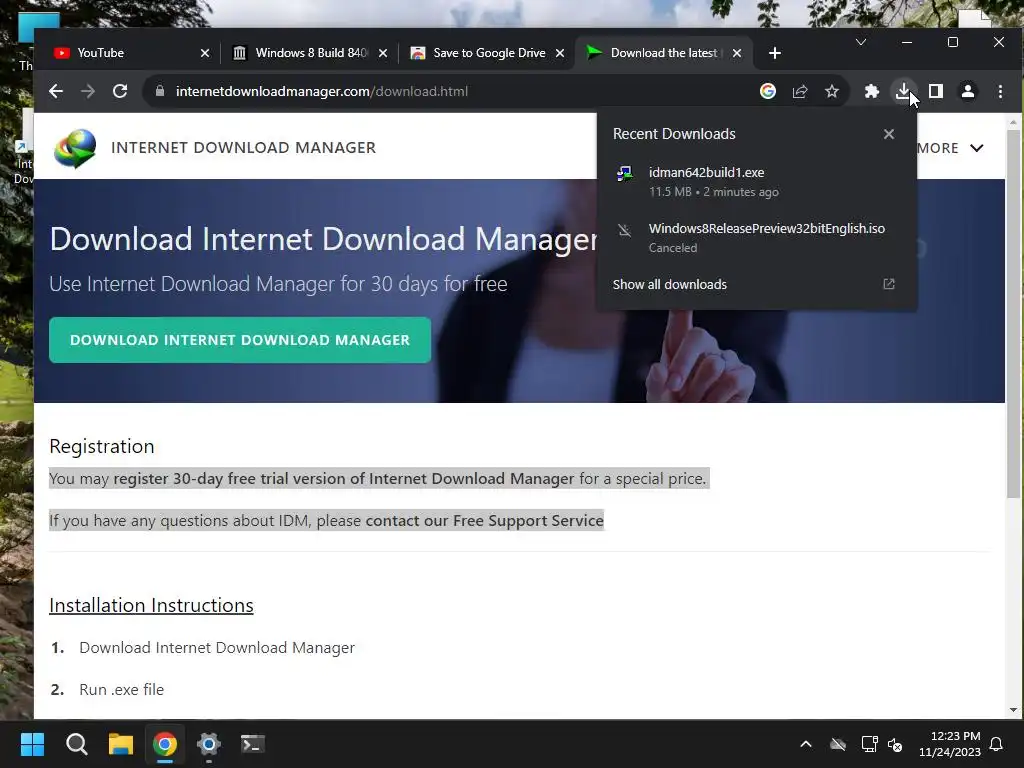Click muted volume tray icon
Screen dimensions: 1024x768
tap(895, 744)
